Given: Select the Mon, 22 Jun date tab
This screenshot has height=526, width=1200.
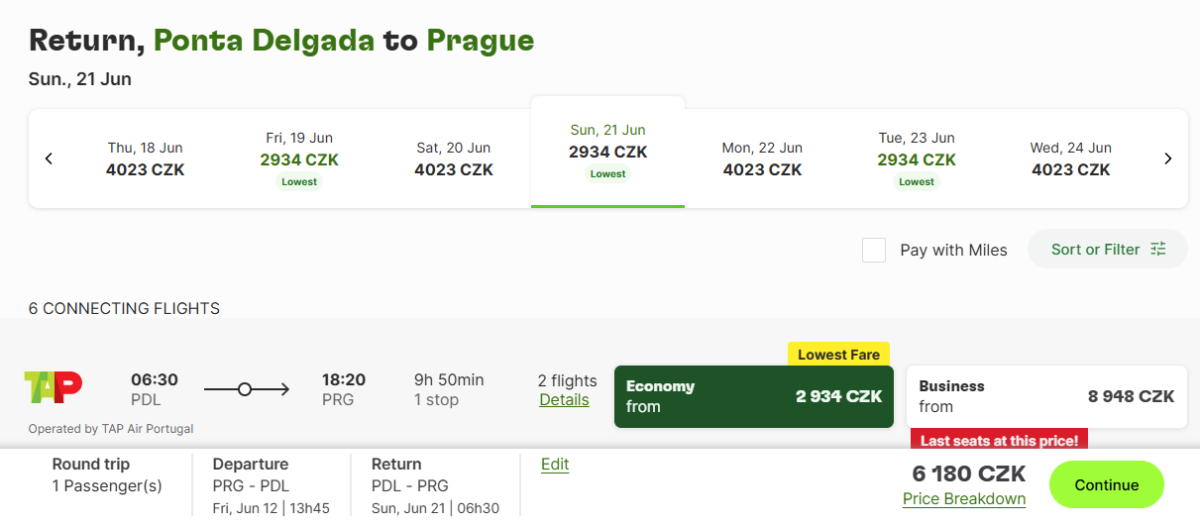Looking at the screenshot, I should (x=762, y=159).
